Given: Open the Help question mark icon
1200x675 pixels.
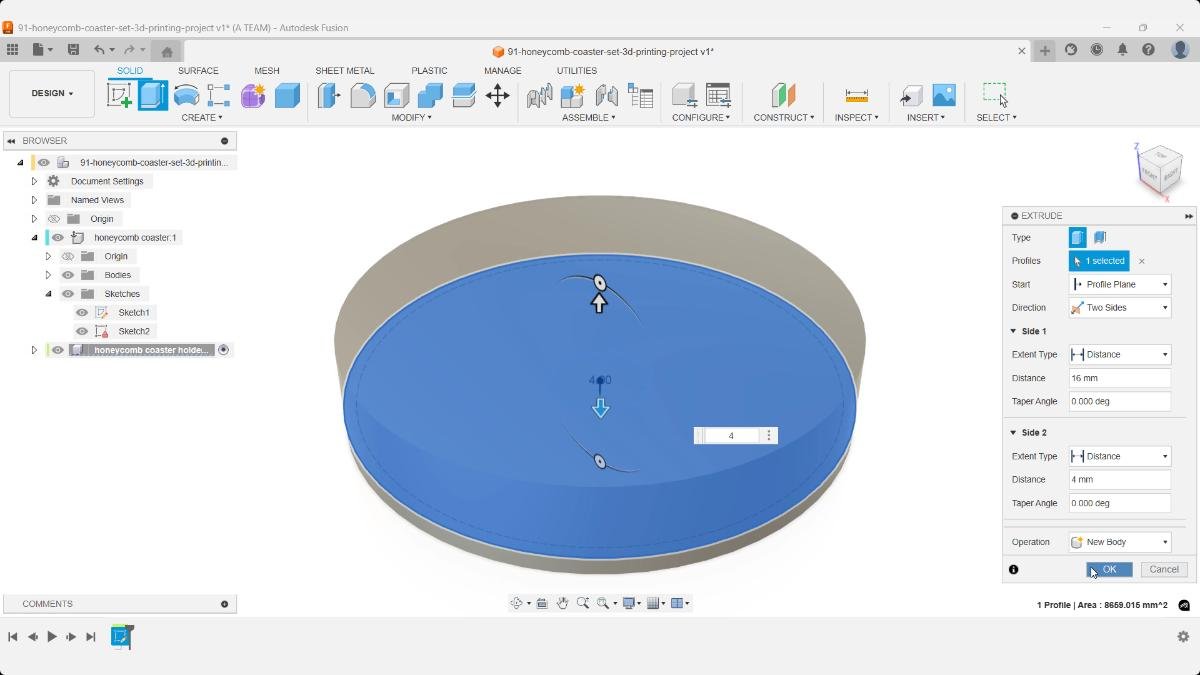Looking at the screenshot, I should [1148, 50].
